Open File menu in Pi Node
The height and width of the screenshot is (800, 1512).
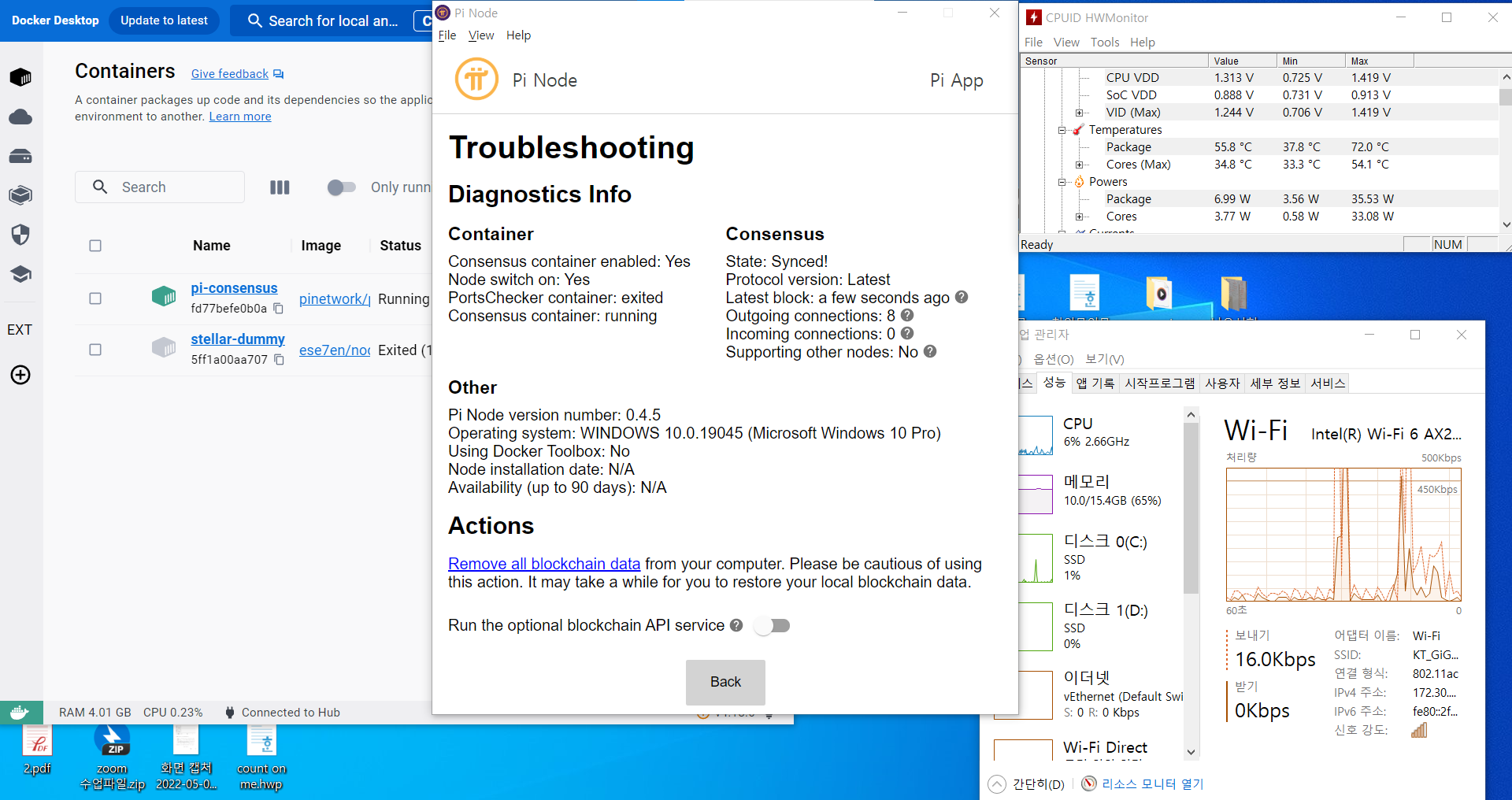pos(447,35)
